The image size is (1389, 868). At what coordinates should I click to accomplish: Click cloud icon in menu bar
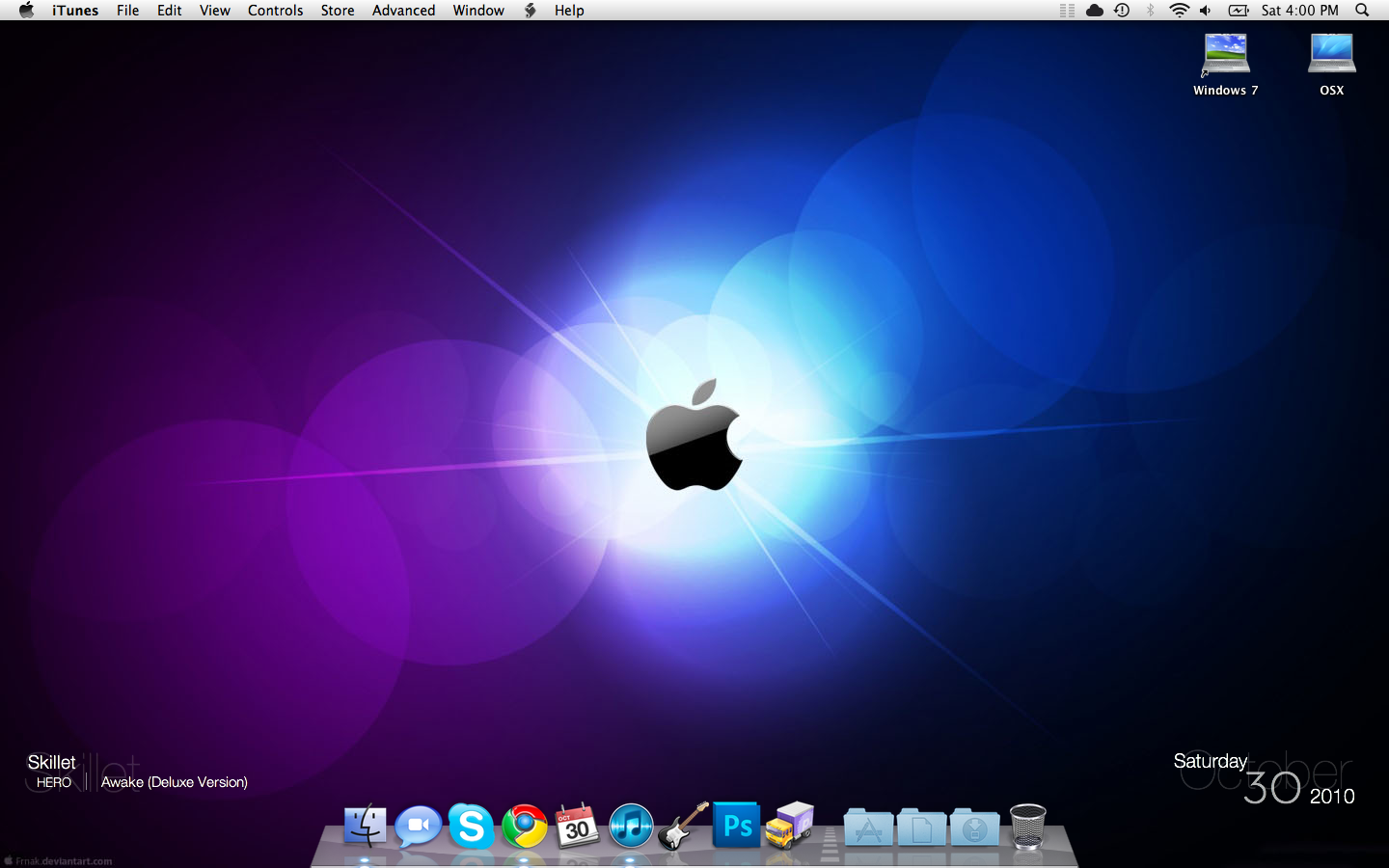pos(1095,10)
